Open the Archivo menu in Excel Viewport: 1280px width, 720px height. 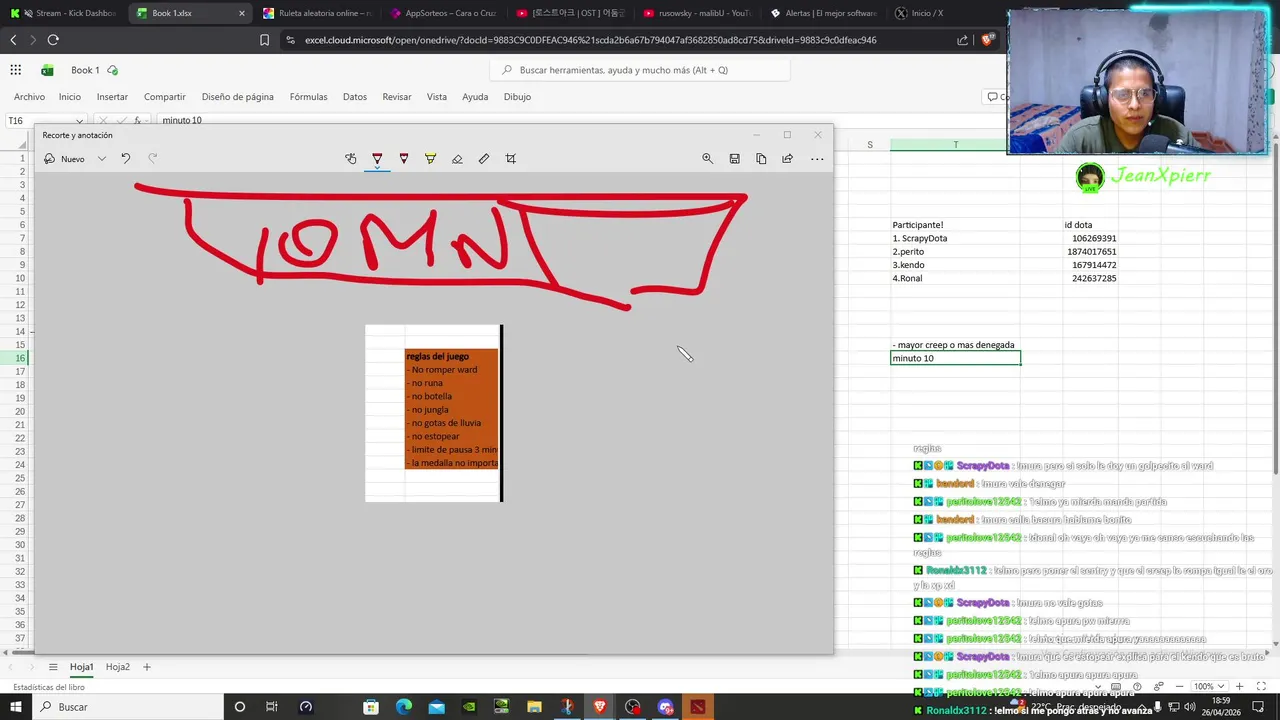tap(29, 97)
